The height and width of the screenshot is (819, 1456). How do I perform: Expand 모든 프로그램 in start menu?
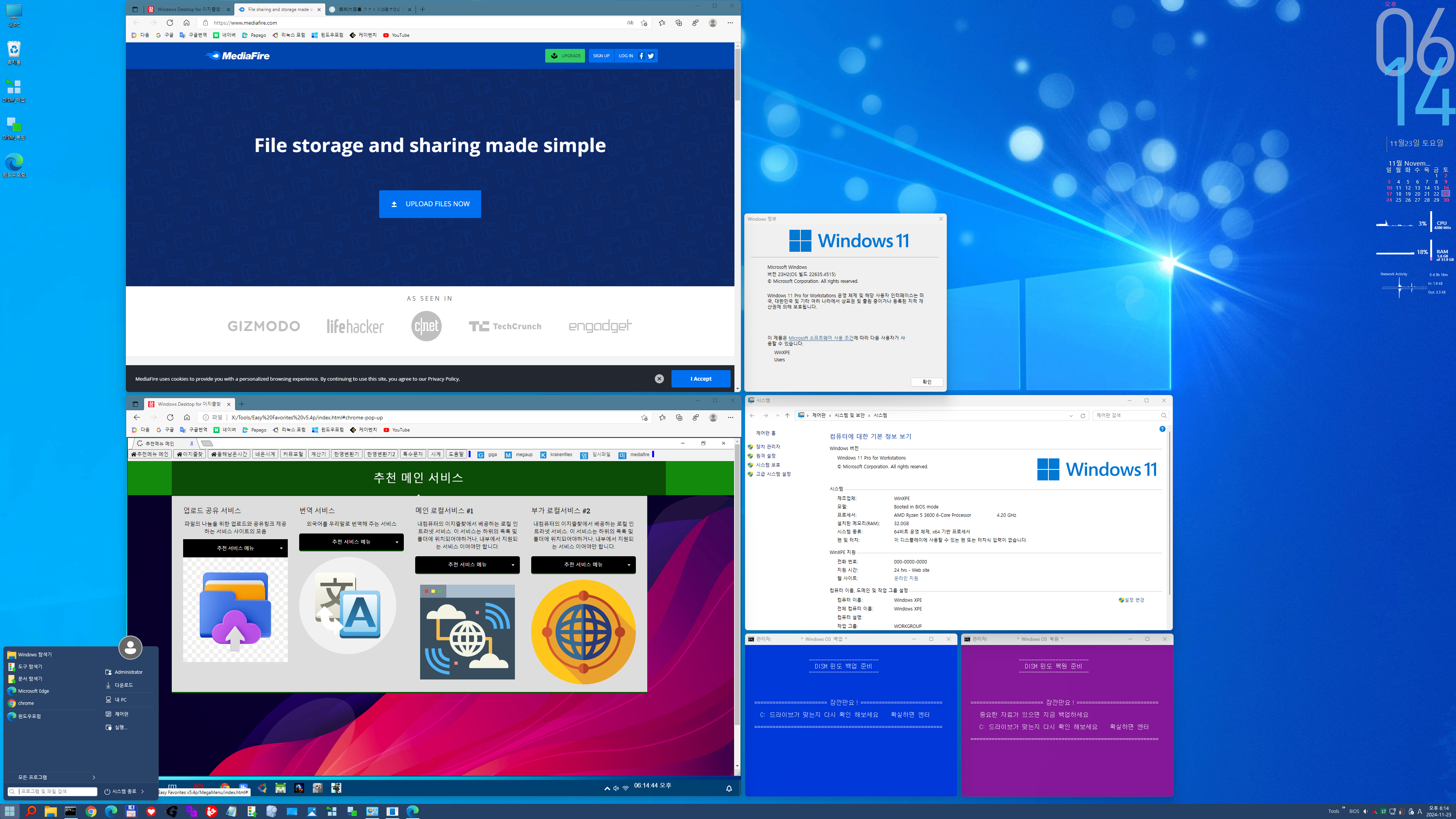tap(52, 777)
